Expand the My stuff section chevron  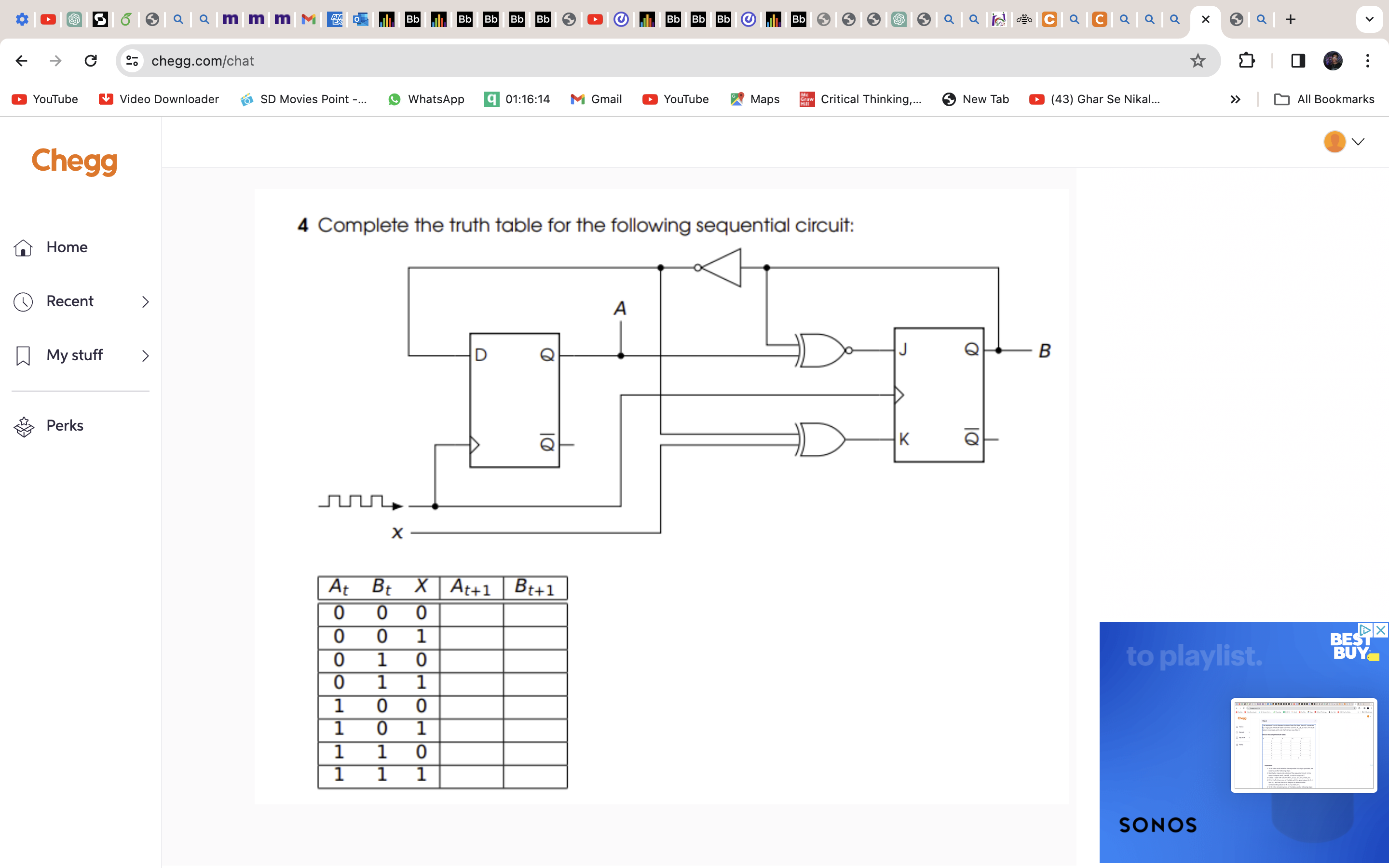145,355
